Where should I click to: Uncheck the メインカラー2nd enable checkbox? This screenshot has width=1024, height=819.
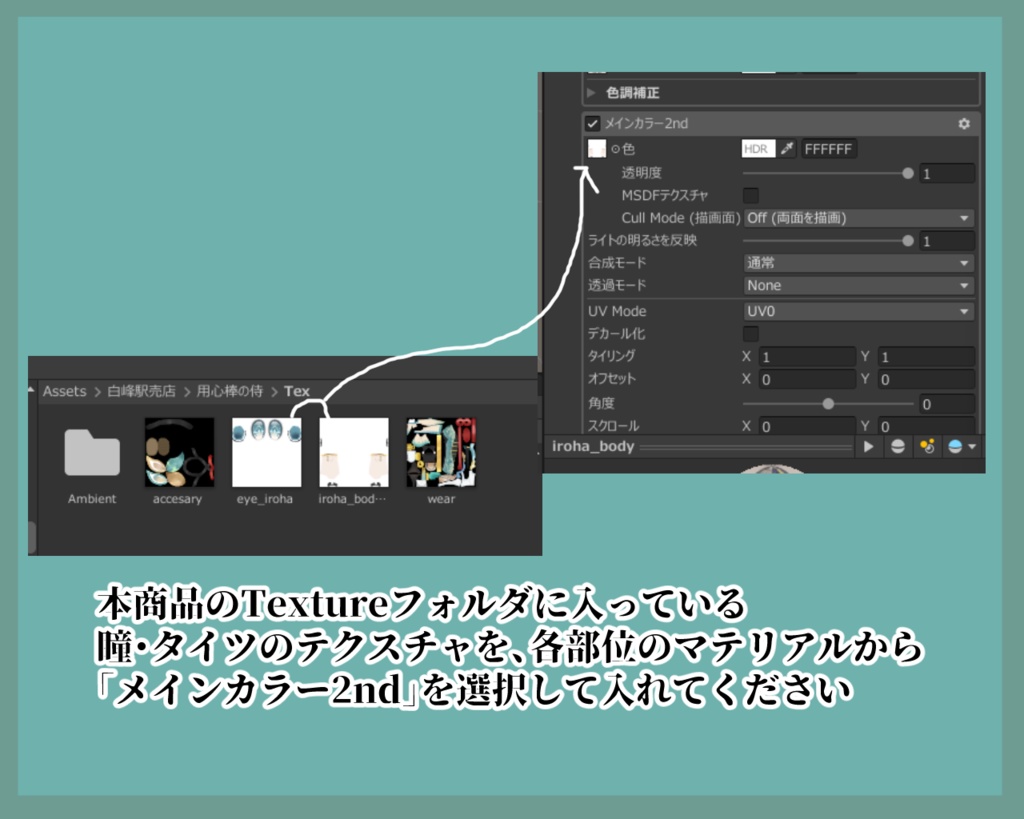click(590, 124)
